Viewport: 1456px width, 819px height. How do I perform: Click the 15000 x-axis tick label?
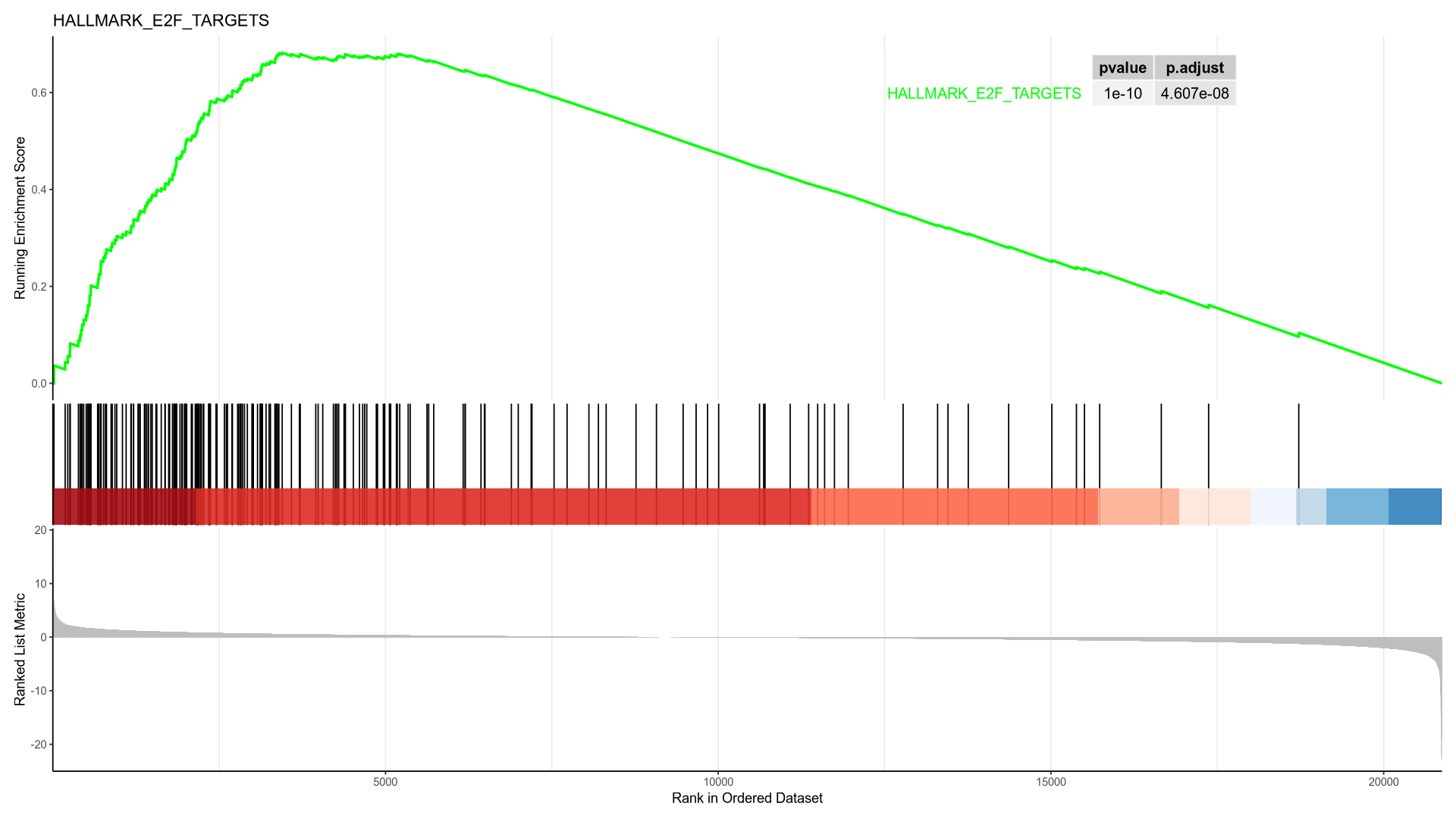[1050, 782]
